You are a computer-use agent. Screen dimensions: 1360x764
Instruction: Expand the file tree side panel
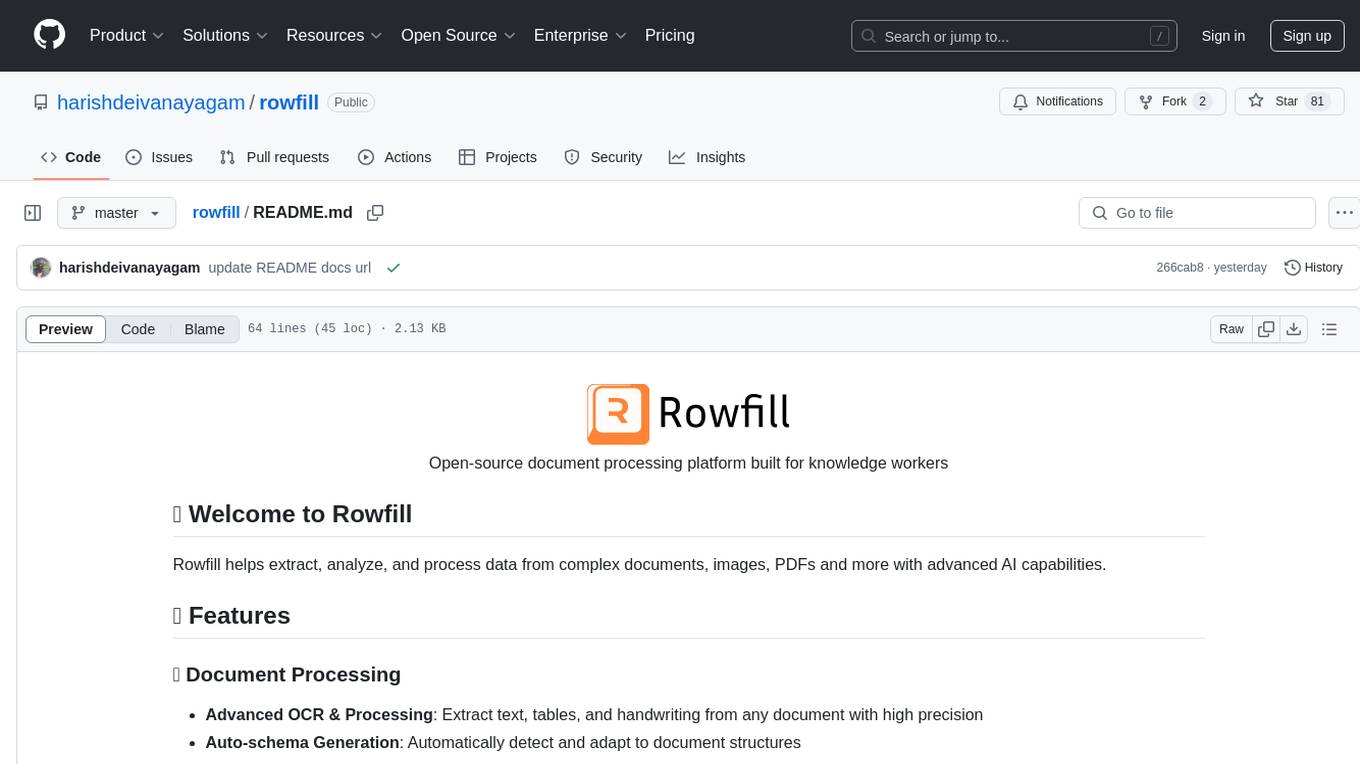point(33,213)
